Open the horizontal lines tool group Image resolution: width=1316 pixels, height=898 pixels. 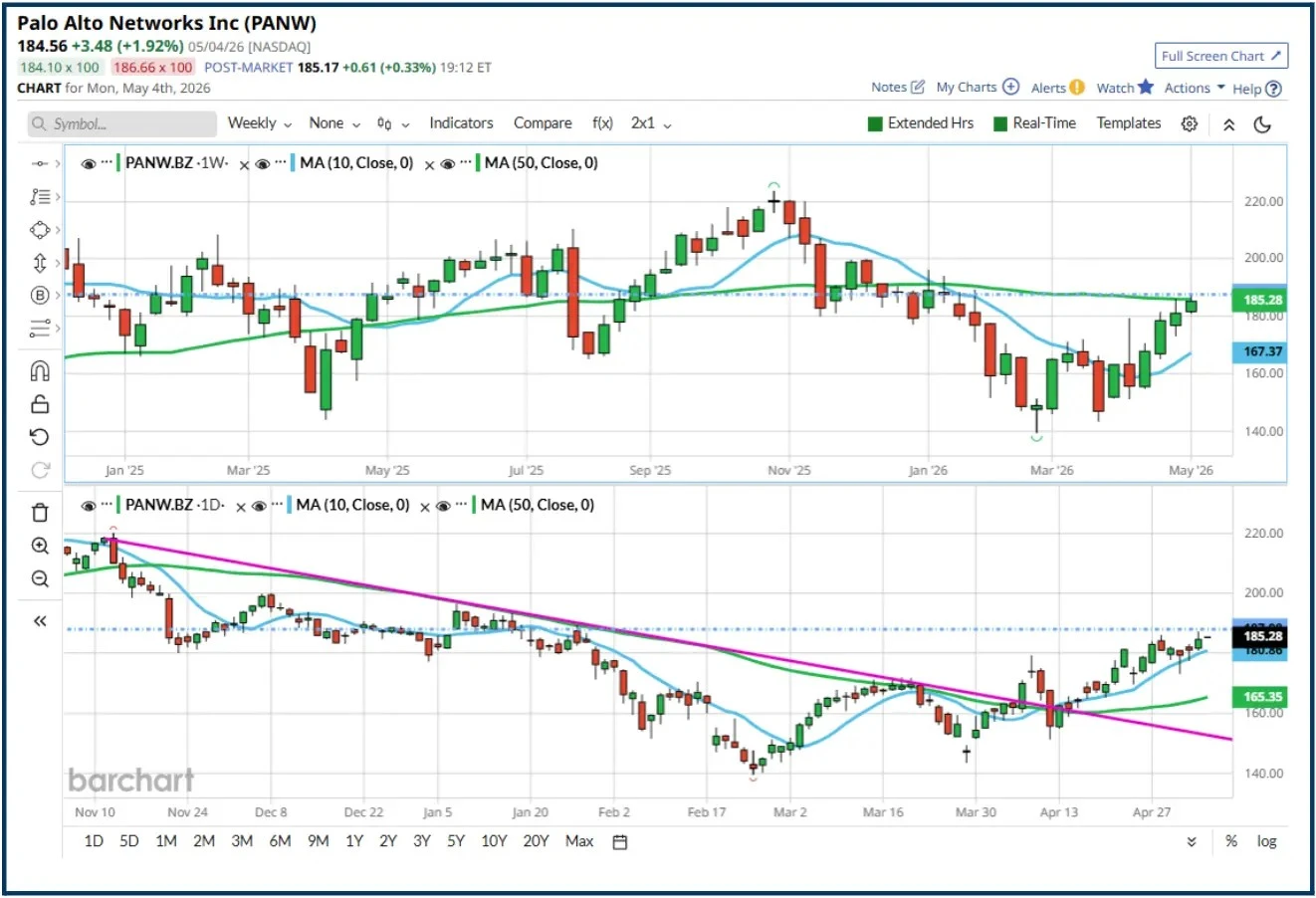(39, 328)
